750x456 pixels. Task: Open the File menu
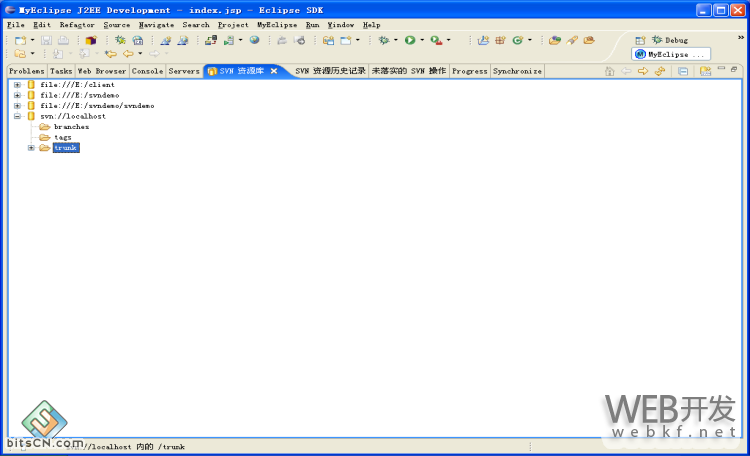pos(15,25)
